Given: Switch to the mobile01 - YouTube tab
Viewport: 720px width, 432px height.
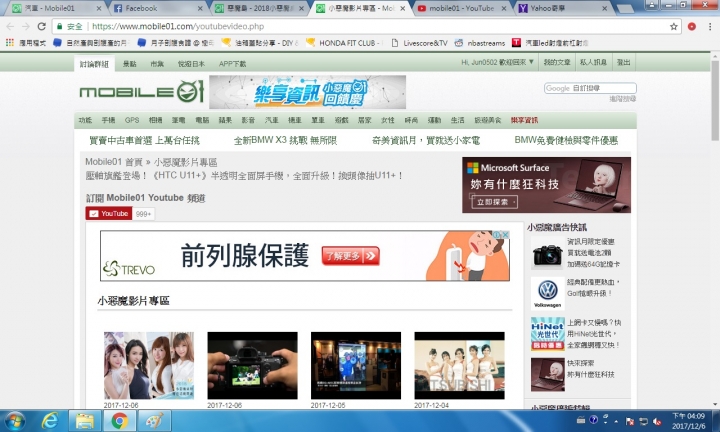Looking at the screenshot, I should pyautogui.click(x=461, y=8).
